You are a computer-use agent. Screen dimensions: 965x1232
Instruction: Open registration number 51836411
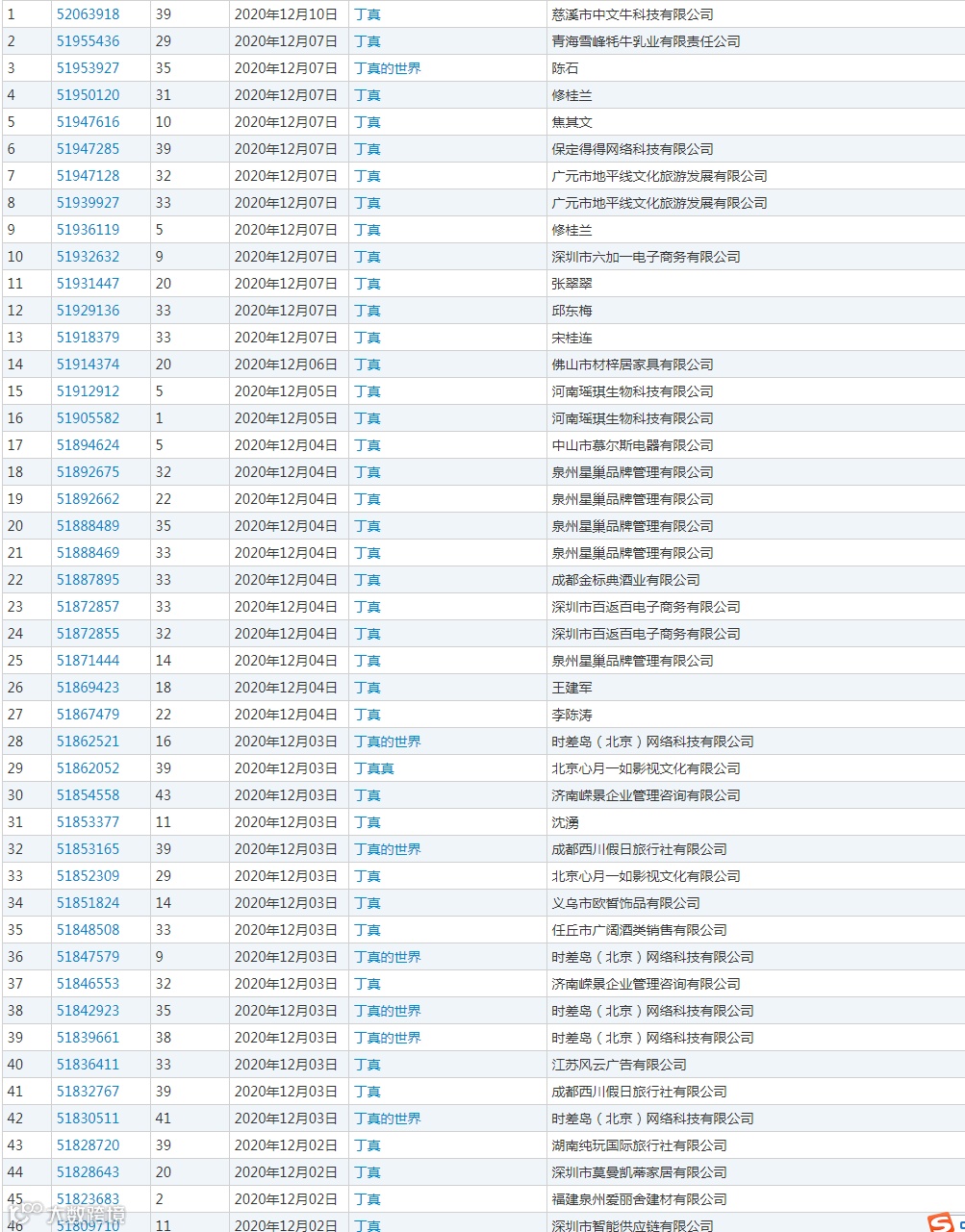click(89, 1065)
